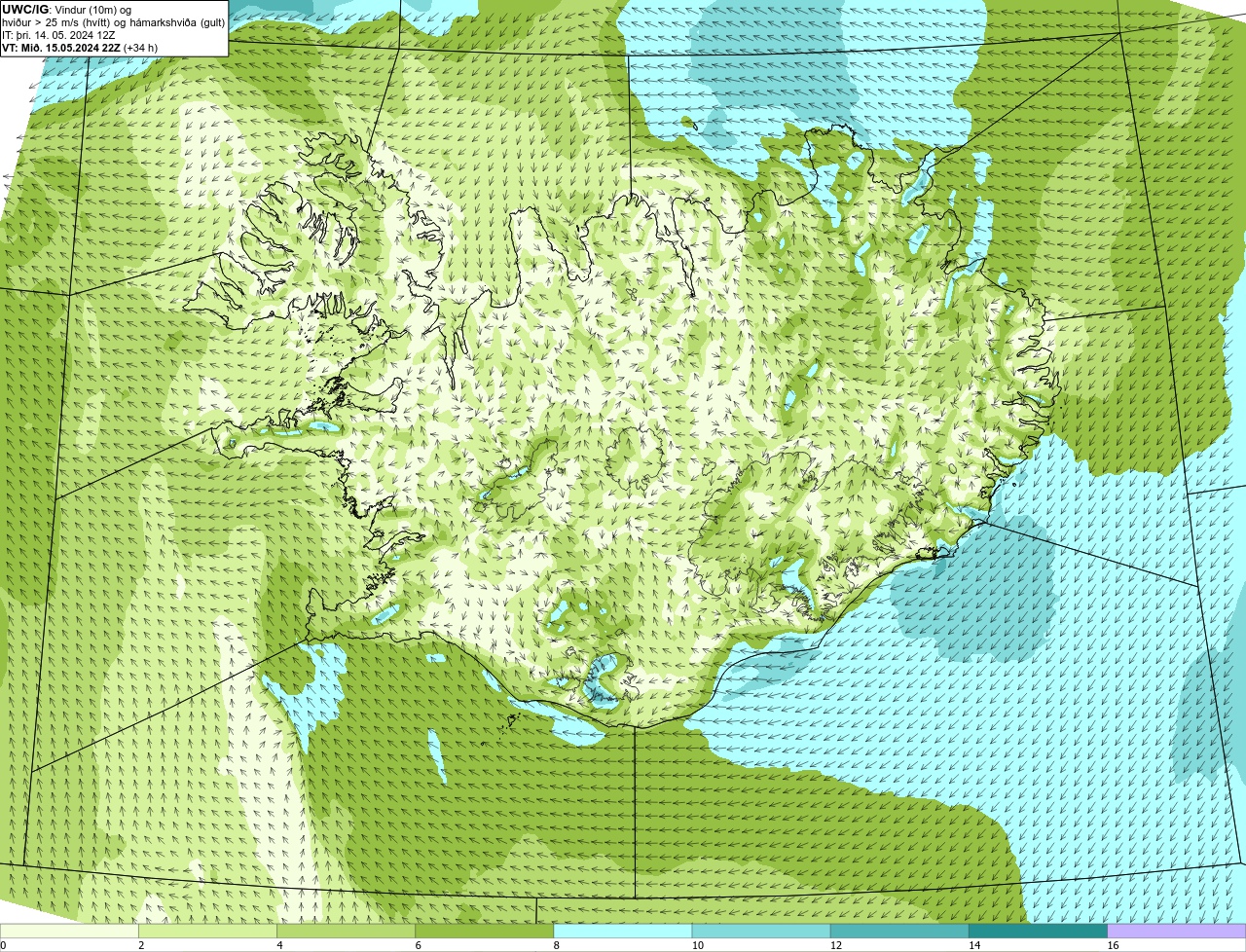Click the legend scale label '0'
Viewport: 1246px width, 952px height.
click(x=3, y=945)
